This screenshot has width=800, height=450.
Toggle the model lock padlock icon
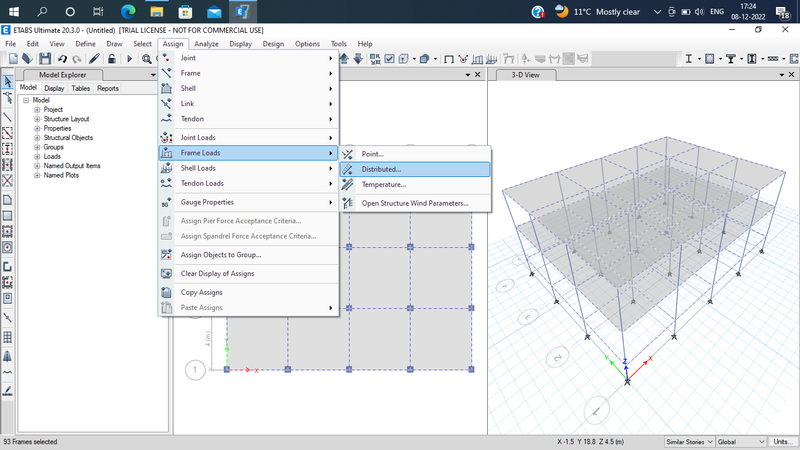112,59
